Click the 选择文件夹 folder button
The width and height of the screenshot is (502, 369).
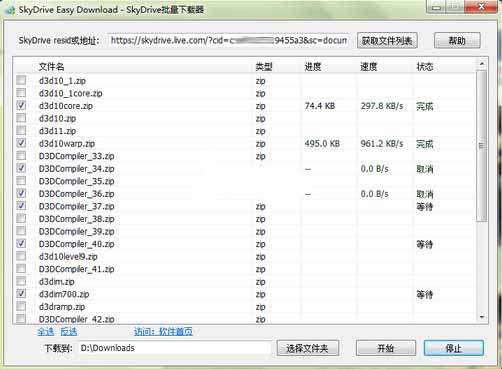pyautogui.click(x=307, y=348)
